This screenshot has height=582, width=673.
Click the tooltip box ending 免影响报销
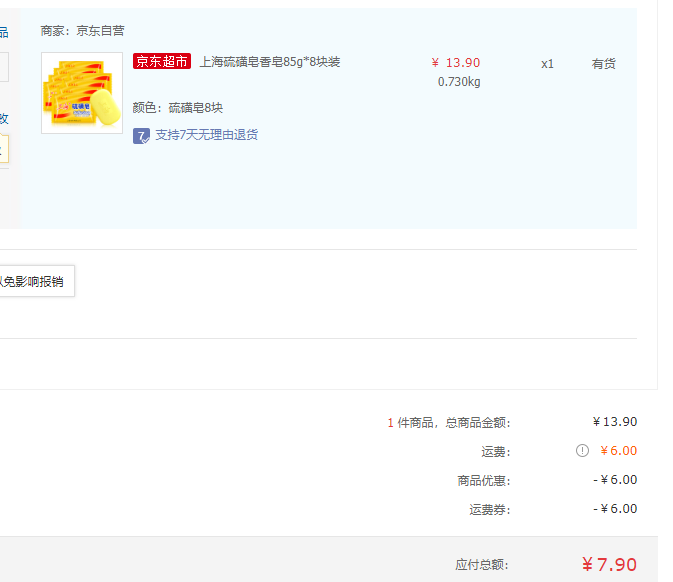[x=36, y=281]
